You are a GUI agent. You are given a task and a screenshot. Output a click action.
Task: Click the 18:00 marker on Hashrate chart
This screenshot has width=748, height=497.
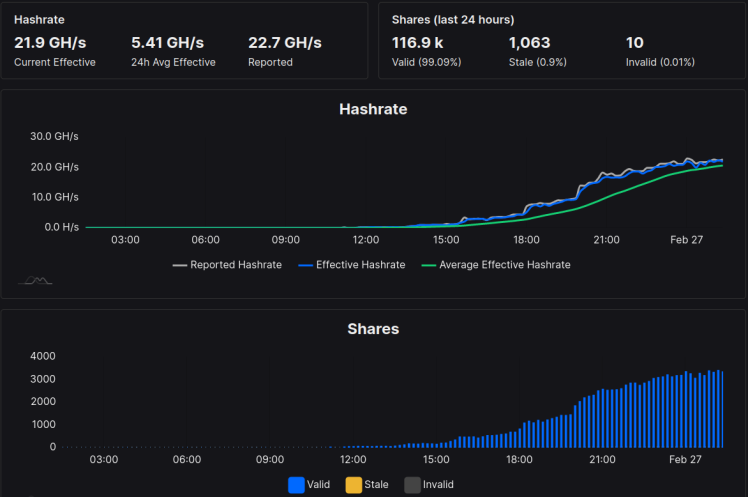[526, 240]
